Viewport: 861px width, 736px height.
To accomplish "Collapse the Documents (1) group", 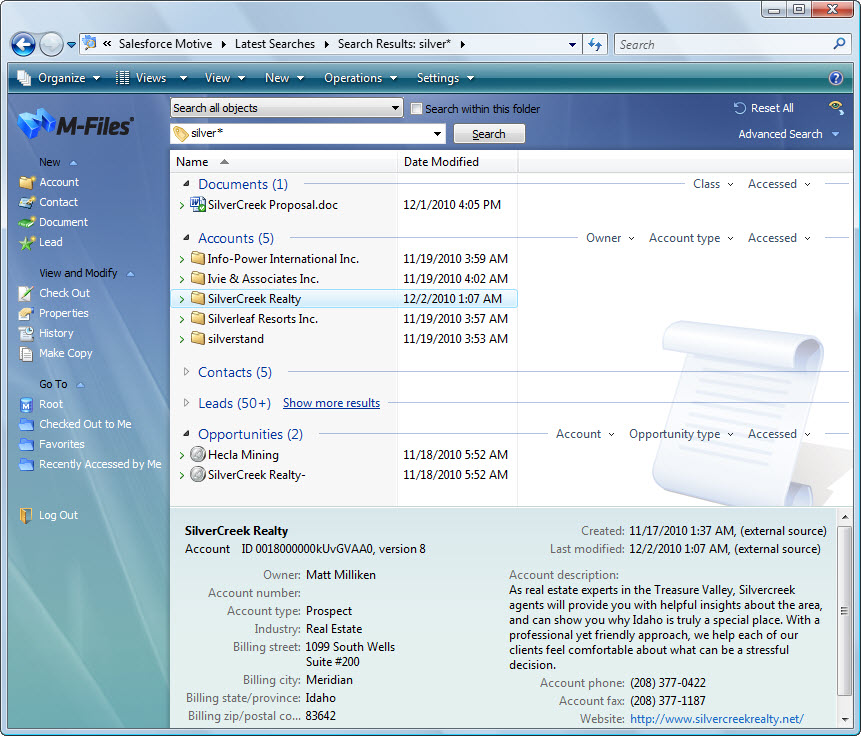I will [x=187, y=183].
